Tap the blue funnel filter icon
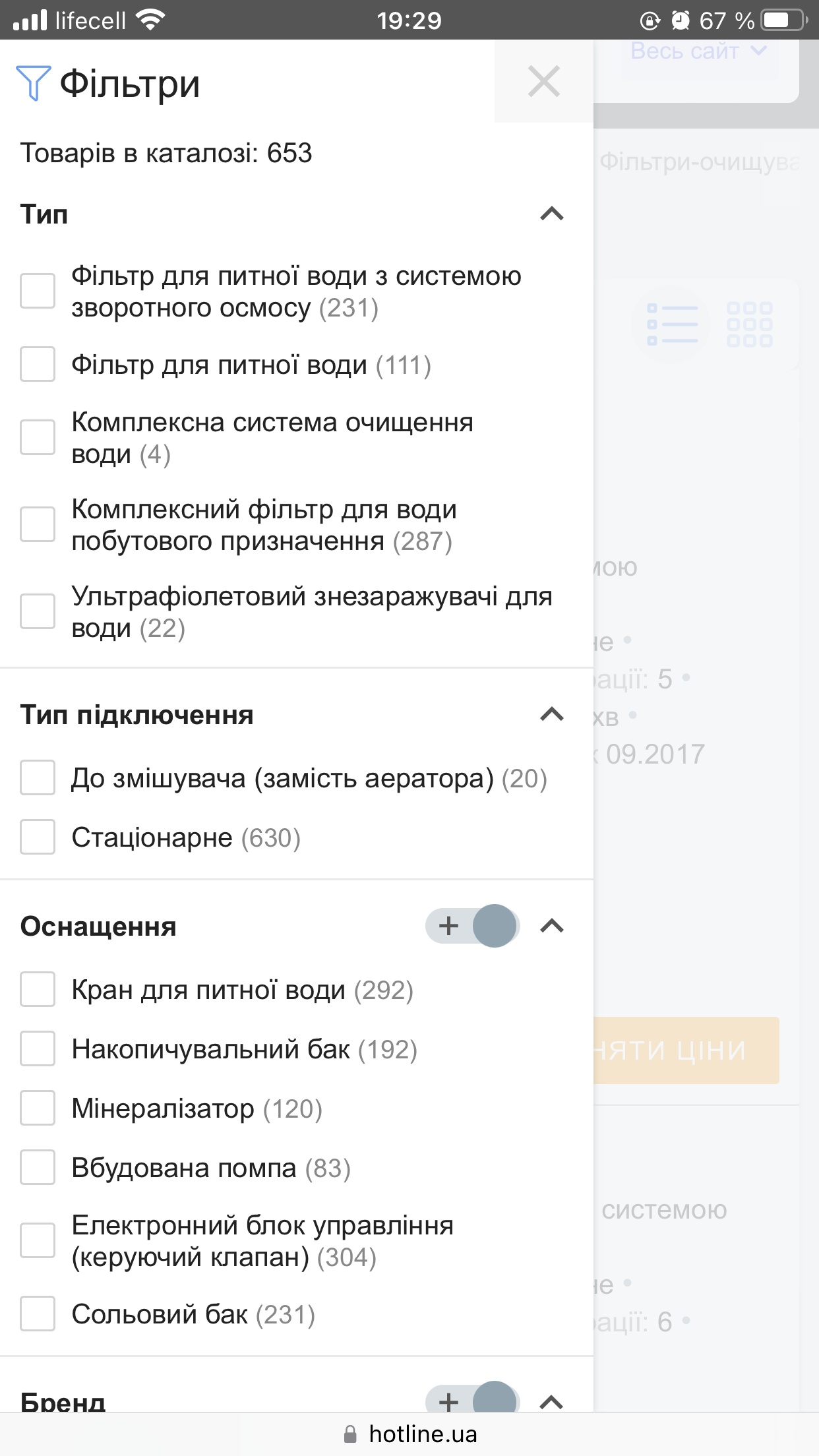Image resolution: width=819 pixels, height=1456 pixels. click(33, 83)
